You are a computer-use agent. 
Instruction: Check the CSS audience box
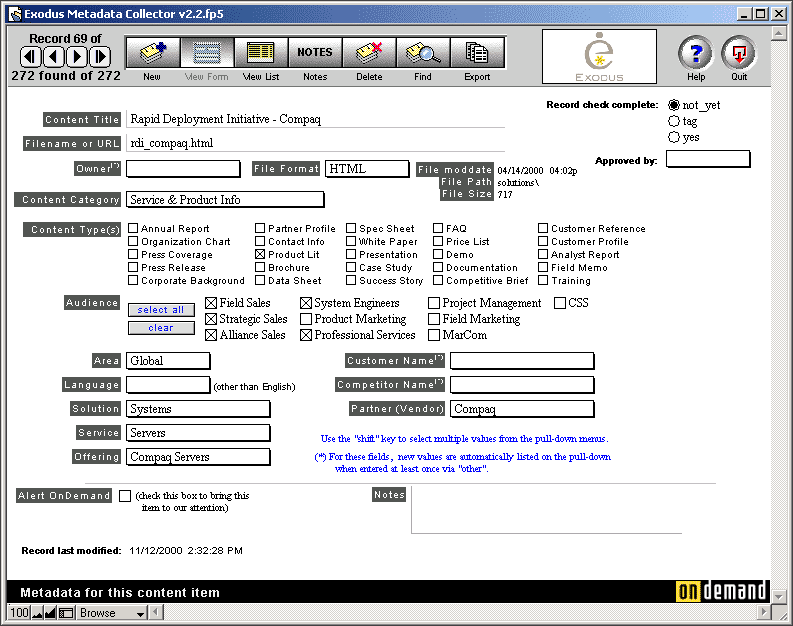[560, 303]
